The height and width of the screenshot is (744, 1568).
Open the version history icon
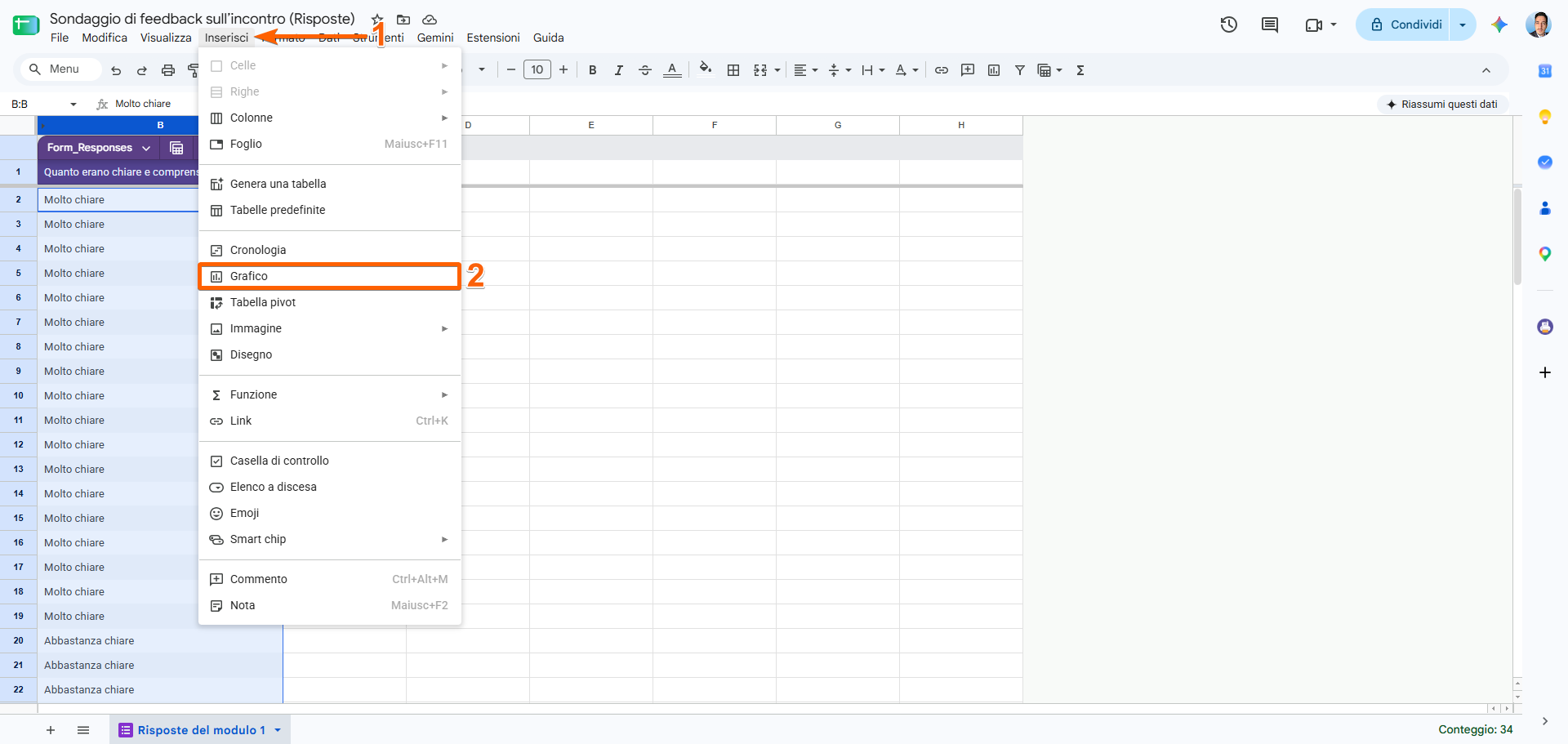[x=1229, y=25]
